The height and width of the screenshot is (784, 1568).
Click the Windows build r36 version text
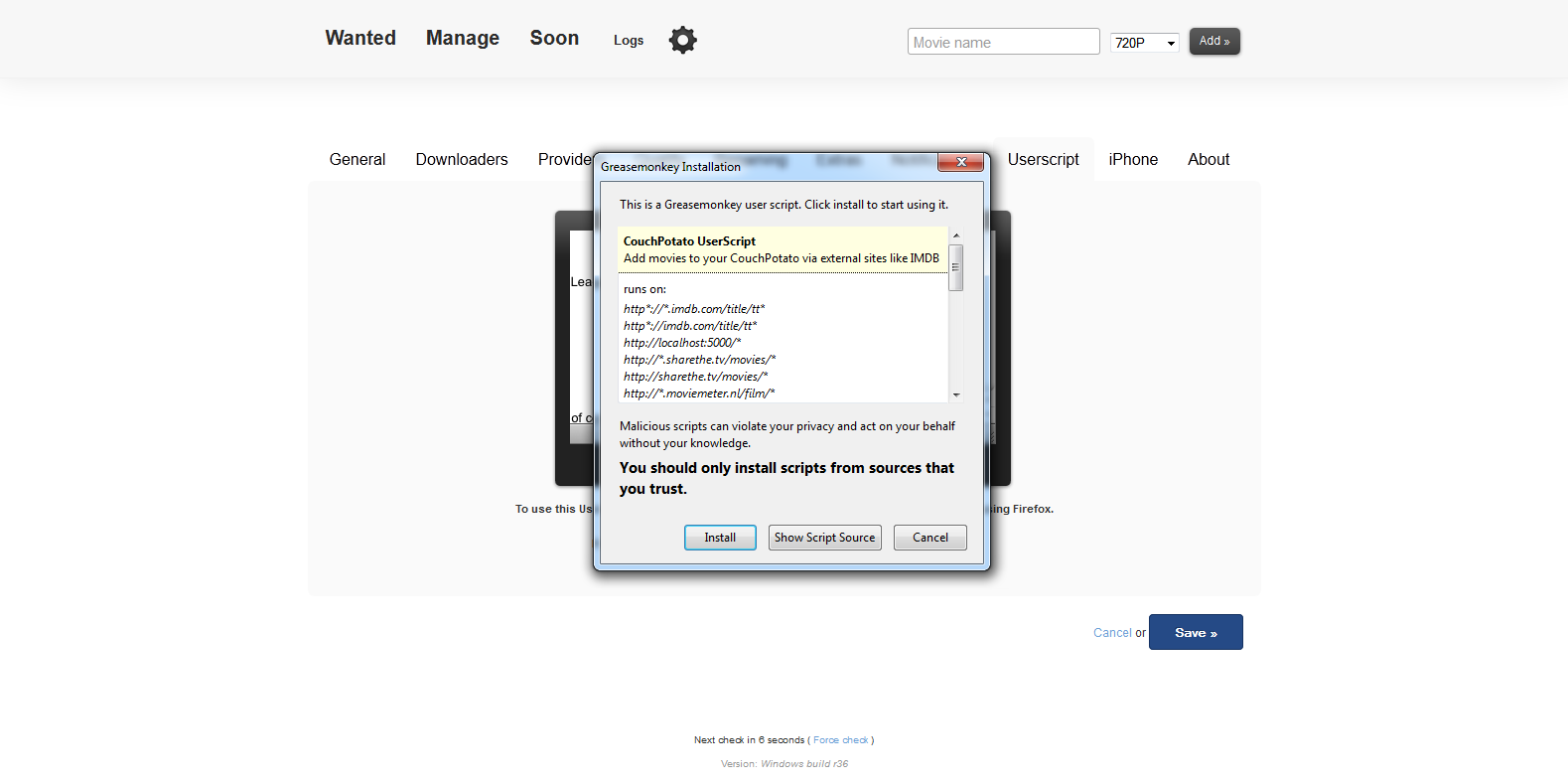pyautogui.click(x=804, y=764)
